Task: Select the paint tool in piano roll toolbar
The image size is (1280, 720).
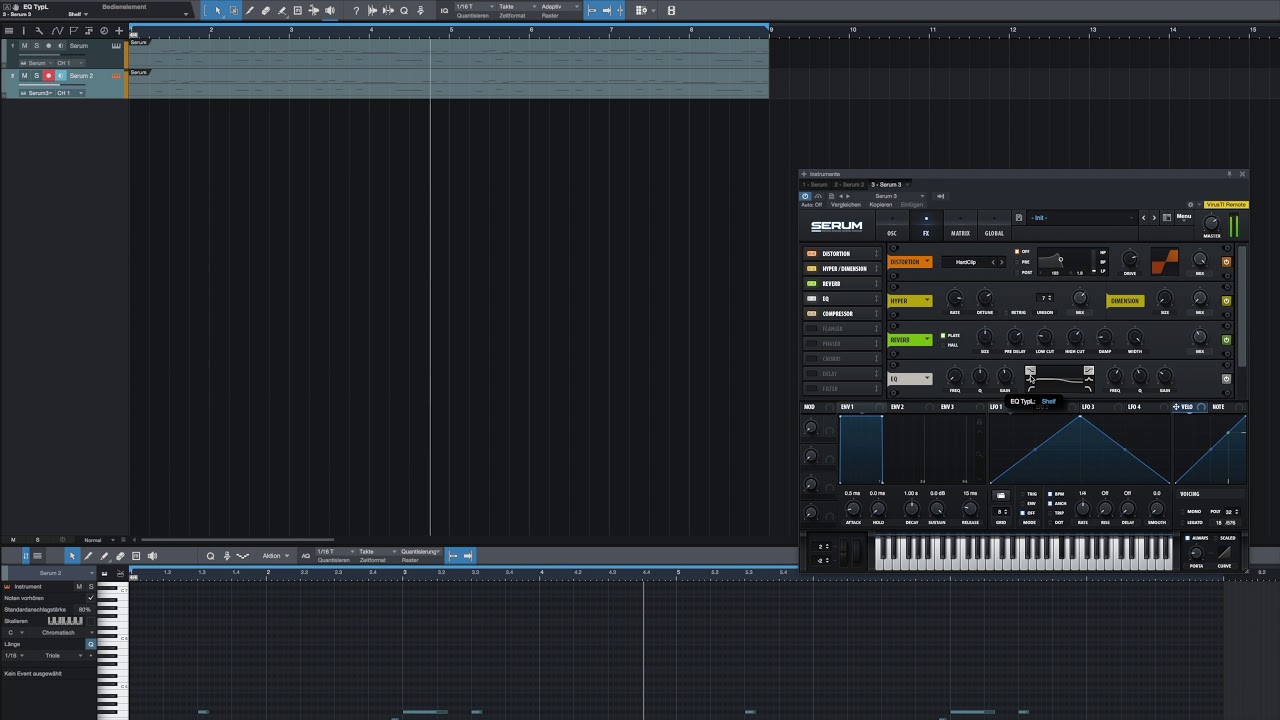Action: (104, 555)
